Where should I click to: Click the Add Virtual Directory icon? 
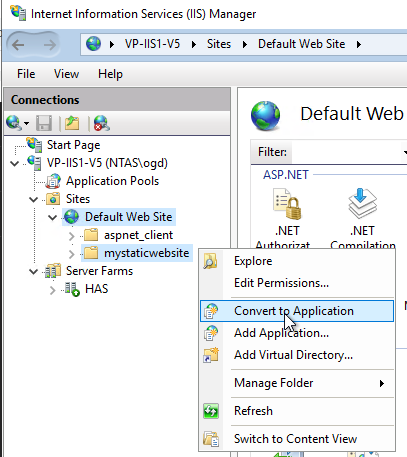tap(211, 355)
